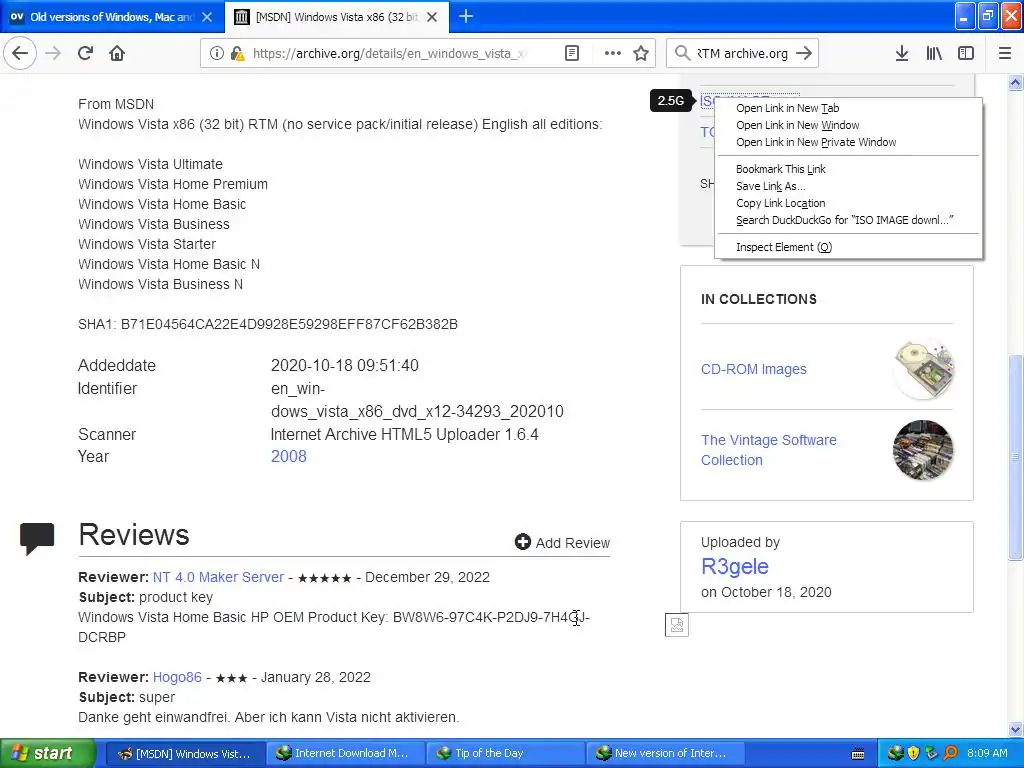
Task: Open reviewer Hogo86 profile link
Action: point(177,677)
